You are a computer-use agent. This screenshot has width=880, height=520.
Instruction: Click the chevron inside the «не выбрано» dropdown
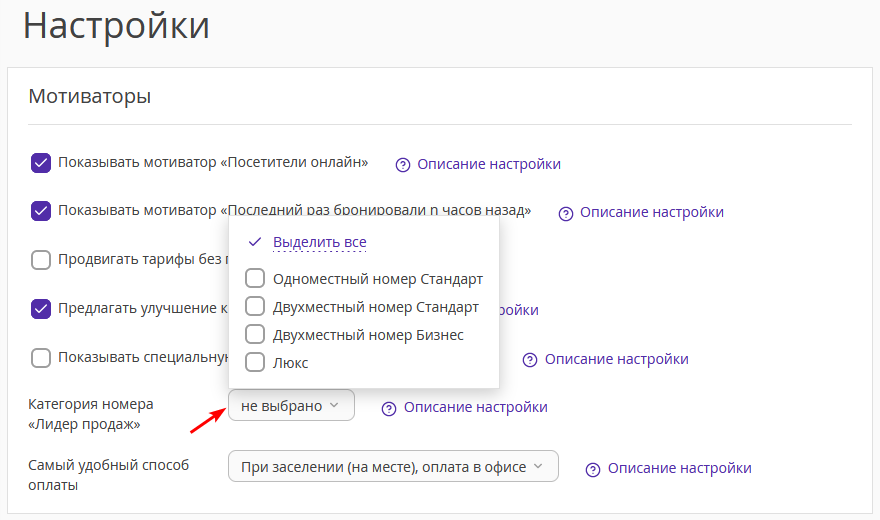tap(334, 405)
